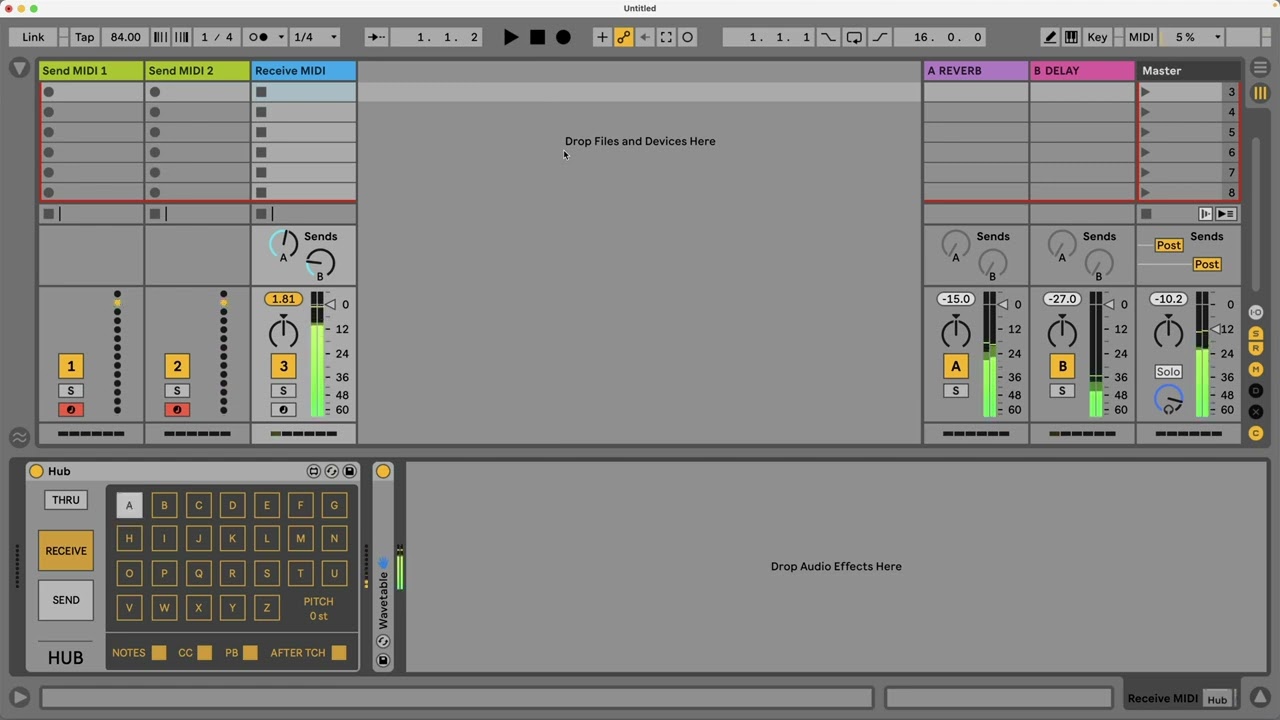Select the Receive MIDI track header
1280x720 pixels.
click(x=304, y=71)
